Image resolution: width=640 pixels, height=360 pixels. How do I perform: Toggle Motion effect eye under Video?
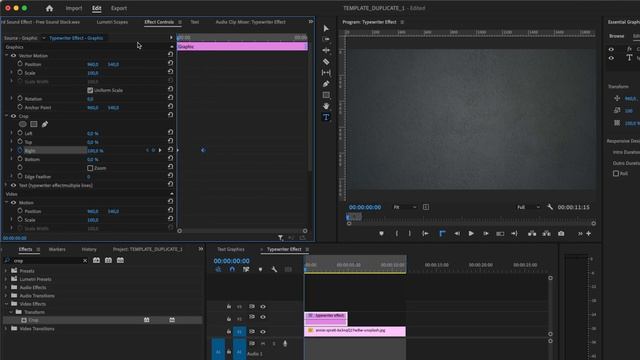tap(13, 202)
